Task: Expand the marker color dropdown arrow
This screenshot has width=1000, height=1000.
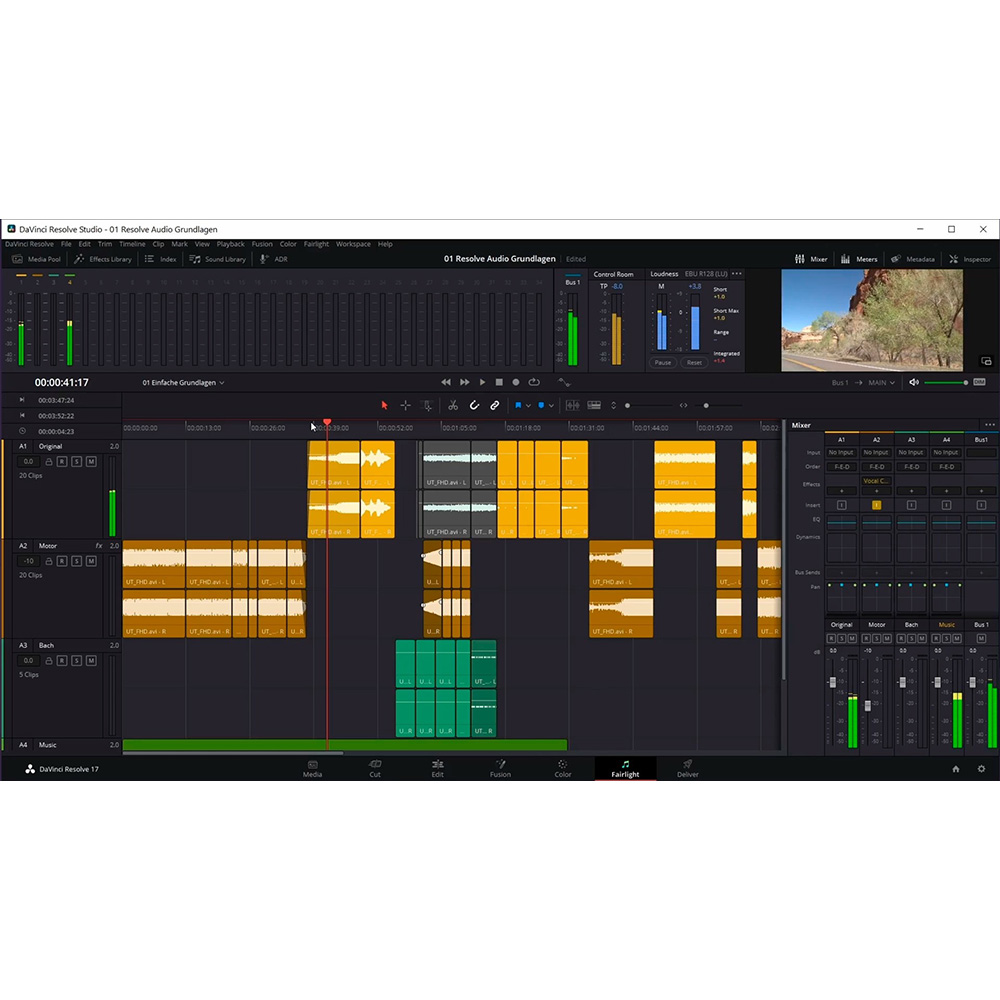Action: tap(551, 406)
